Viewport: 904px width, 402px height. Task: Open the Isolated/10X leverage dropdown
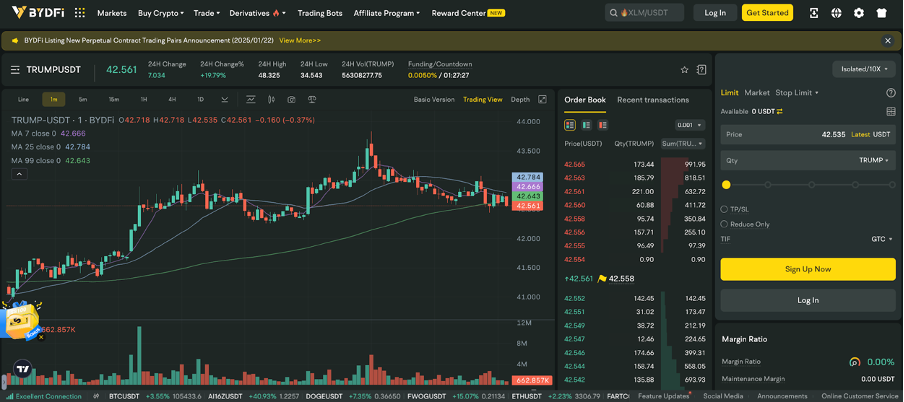863,69
